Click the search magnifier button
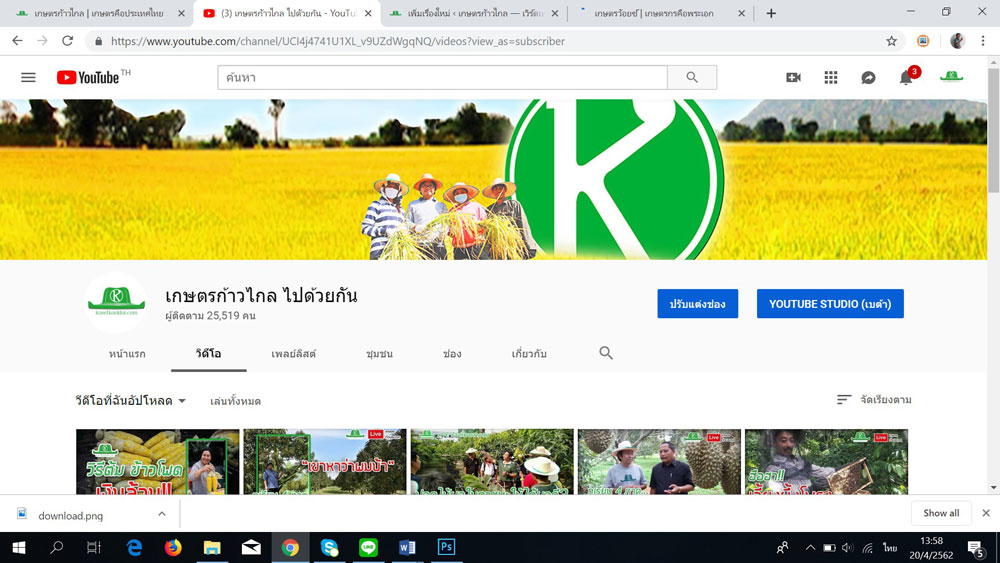The image size is (1000, 563). tap(692, 77)
